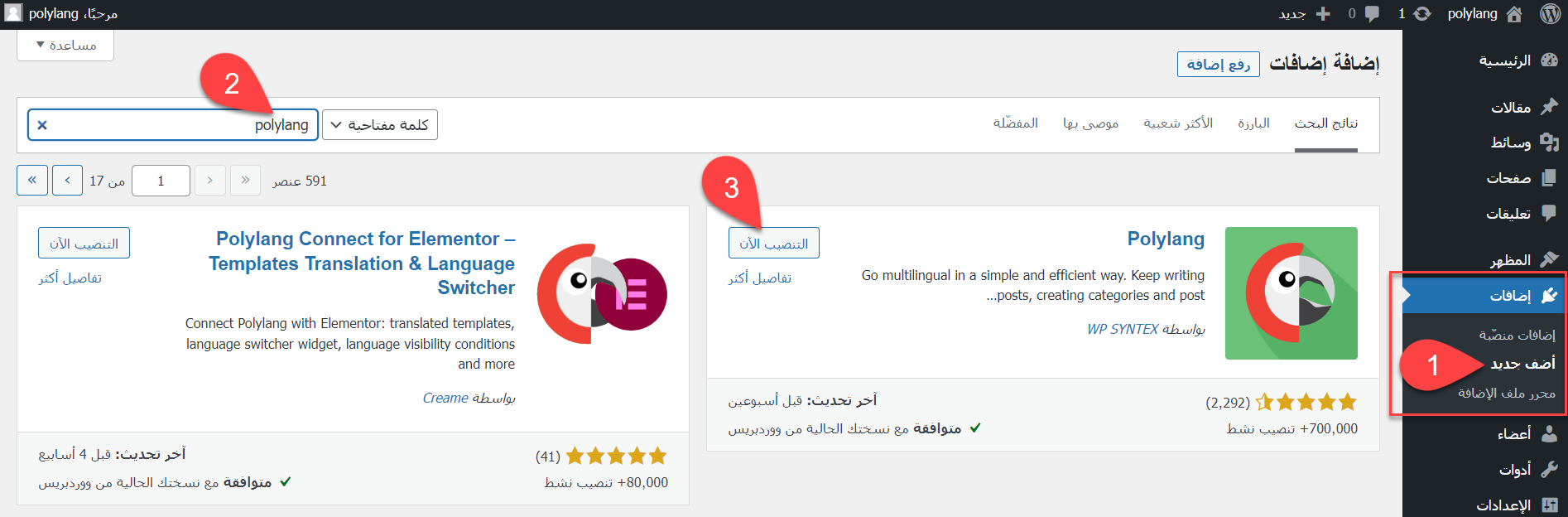Switch to البارزة tab
Viewport: 1568px width, 517px height.
pos(1253,123)
